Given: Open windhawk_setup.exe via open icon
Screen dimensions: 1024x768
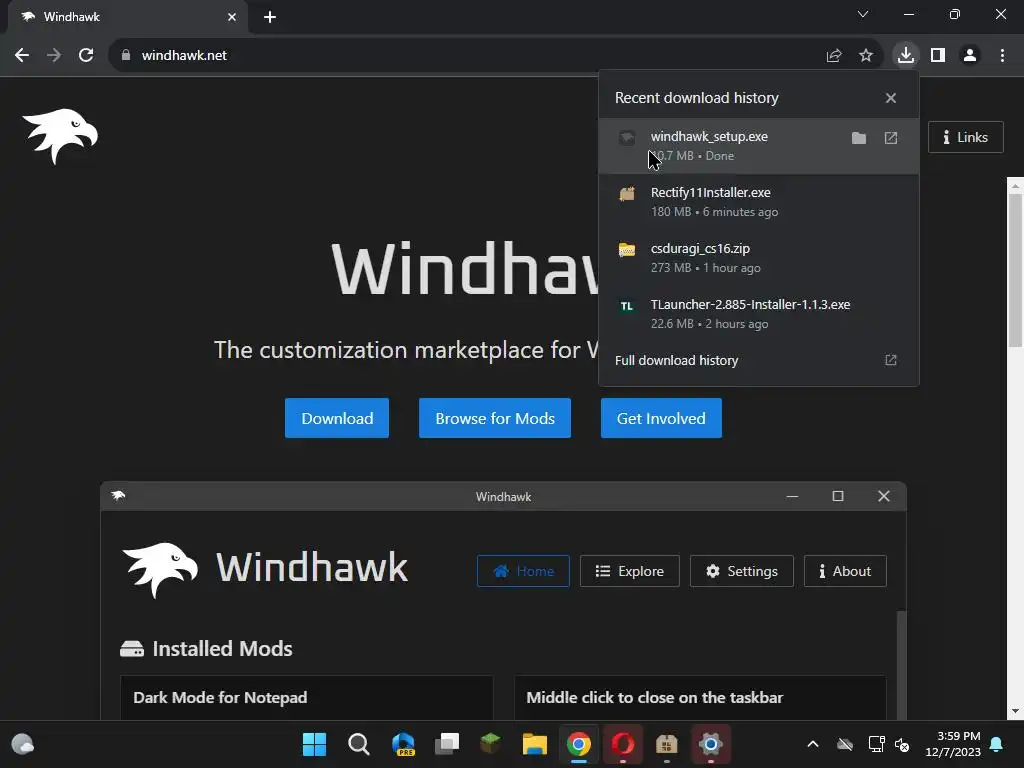Looking at the screenshot, I should [x=891, y=138].
